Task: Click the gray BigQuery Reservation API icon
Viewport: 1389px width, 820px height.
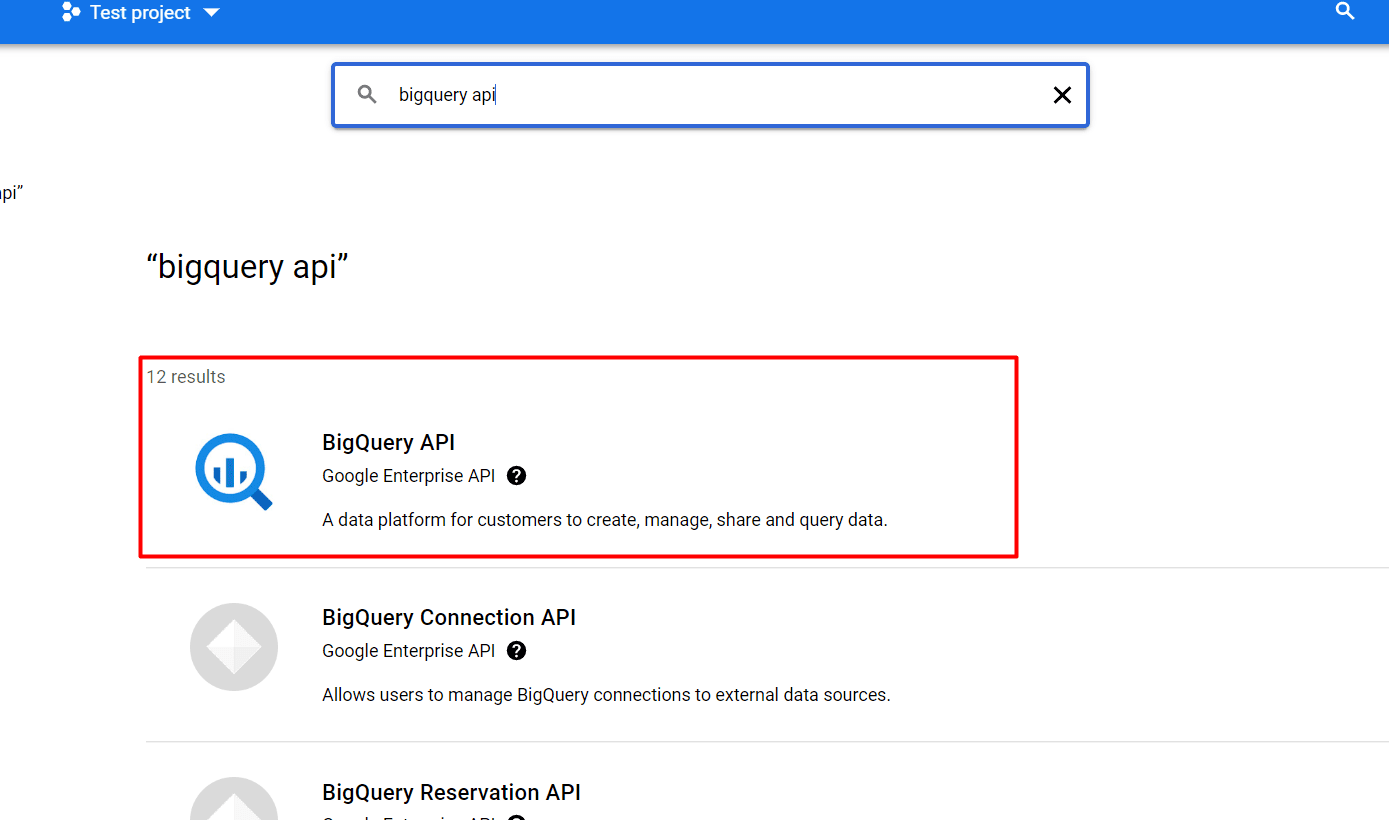Action: click(x=234, y=800)
